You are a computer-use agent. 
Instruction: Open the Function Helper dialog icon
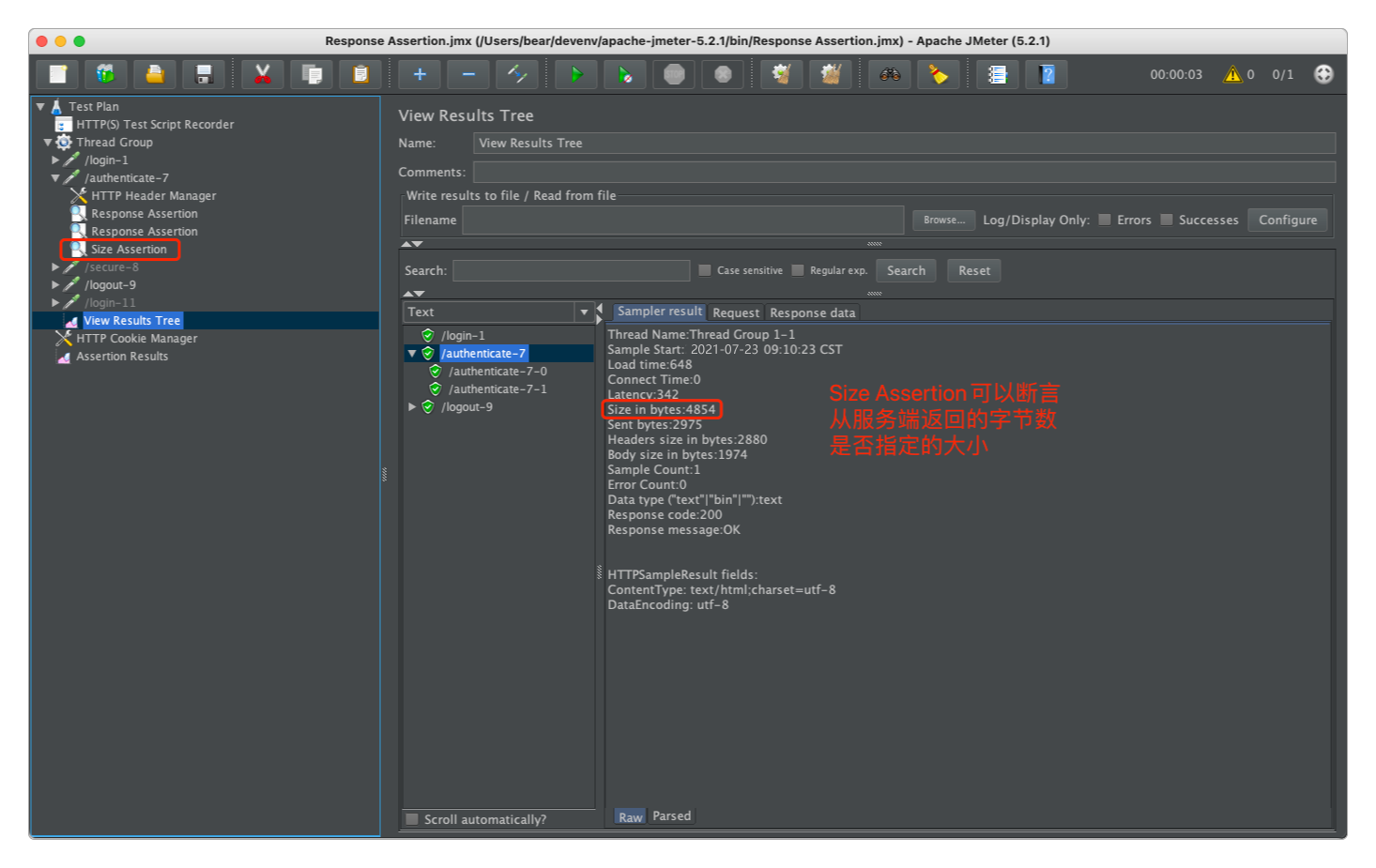pos(998,74)
